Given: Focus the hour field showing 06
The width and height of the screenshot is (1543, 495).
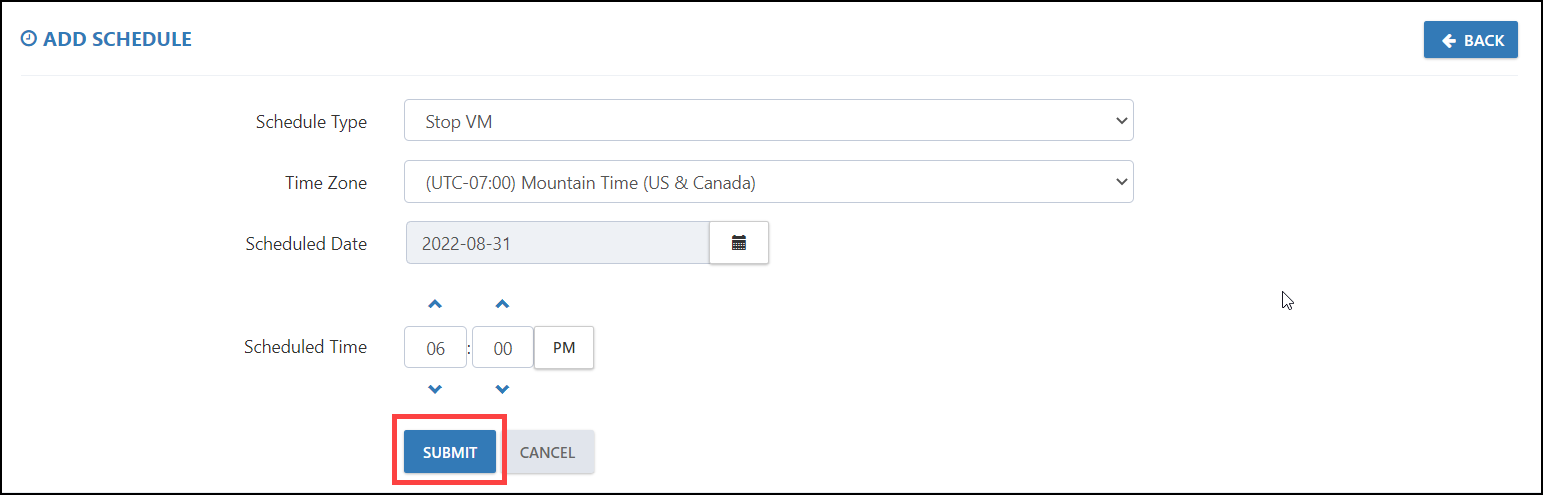Looking at the screenshot, I should 436,348.
